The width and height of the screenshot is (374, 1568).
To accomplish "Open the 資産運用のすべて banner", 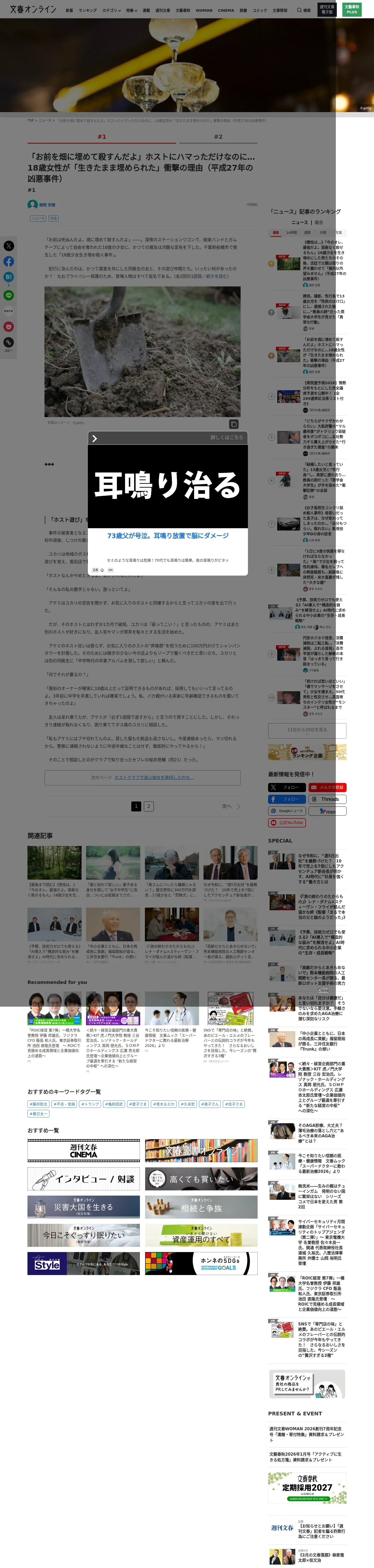I will tap(201, 1235).
